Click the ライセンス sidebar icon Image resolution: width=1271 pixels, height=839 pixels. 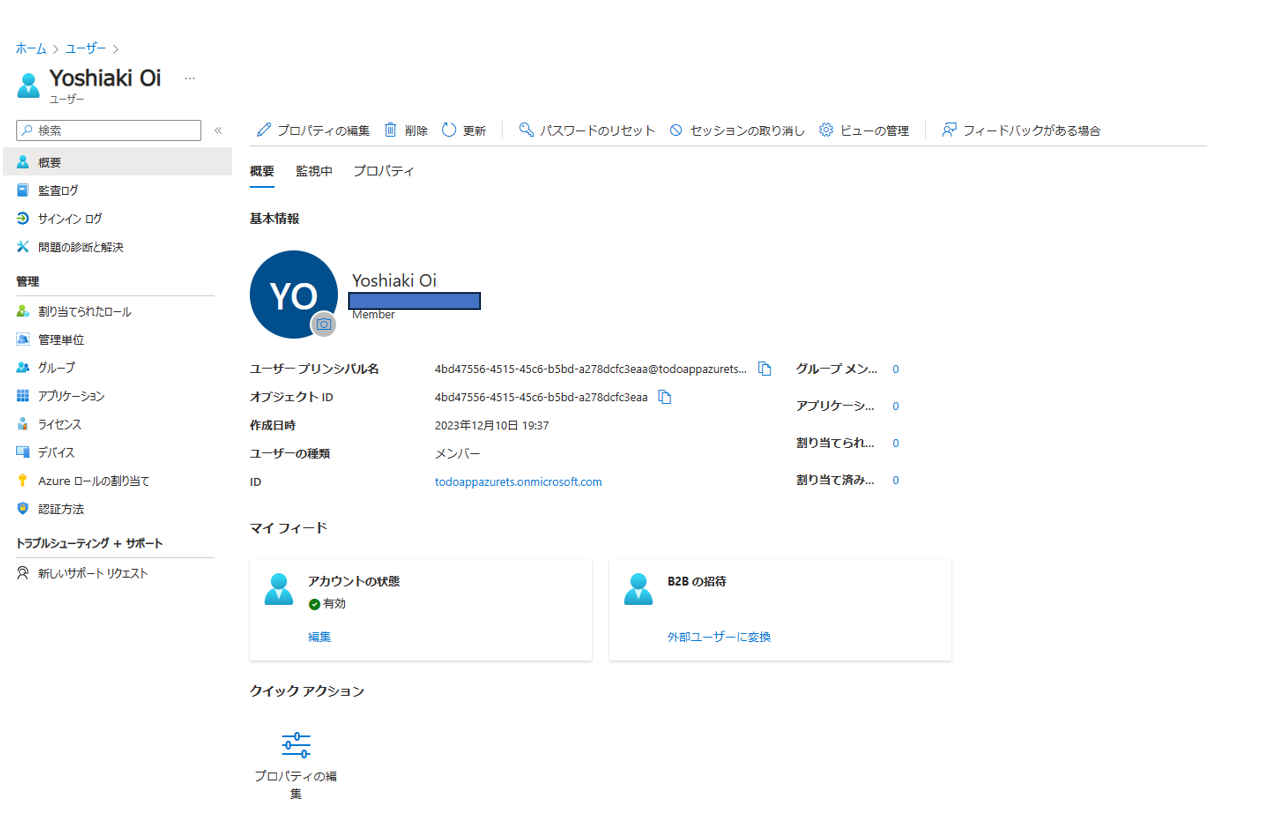23,424
